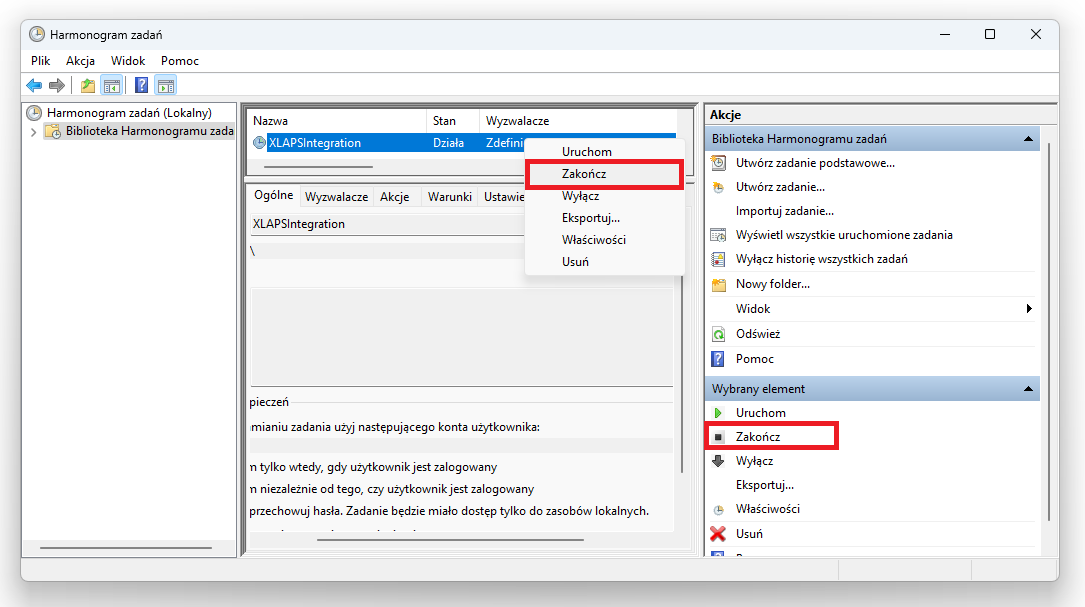Click the Back arrow toolbar icon

pos(34,86)
